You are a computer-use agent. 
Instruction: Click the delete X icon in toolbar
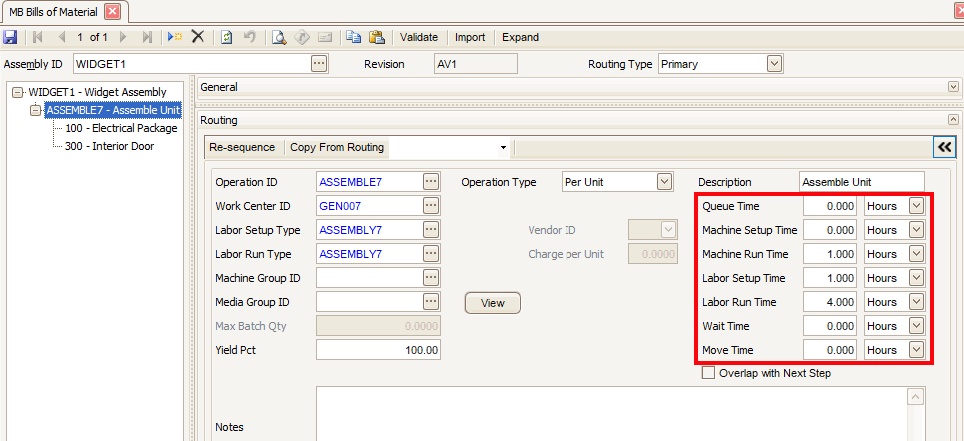point(198,37)
